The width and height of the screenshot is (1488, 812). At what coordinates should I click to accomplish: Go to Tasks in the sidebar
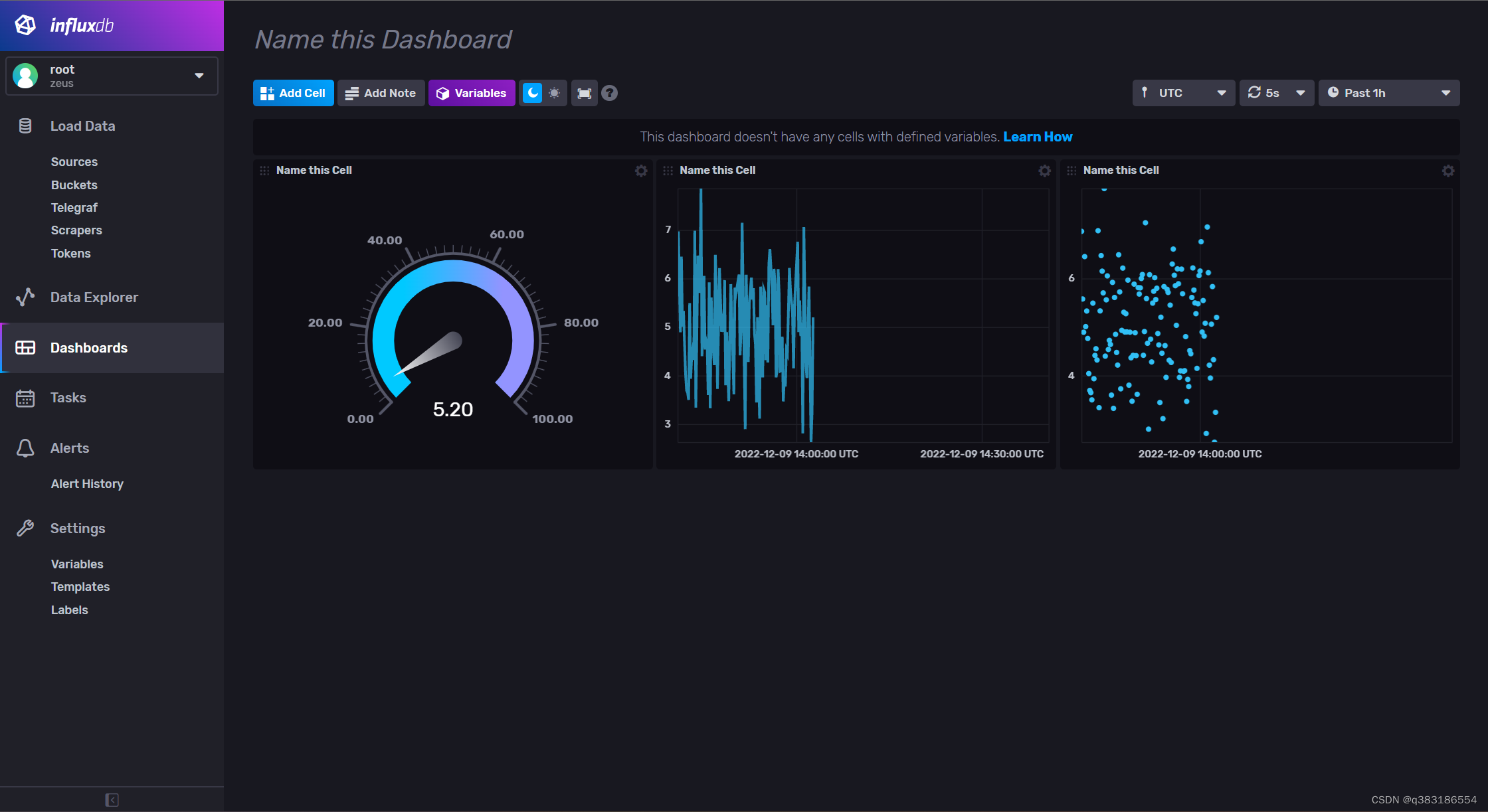point(68,398)
